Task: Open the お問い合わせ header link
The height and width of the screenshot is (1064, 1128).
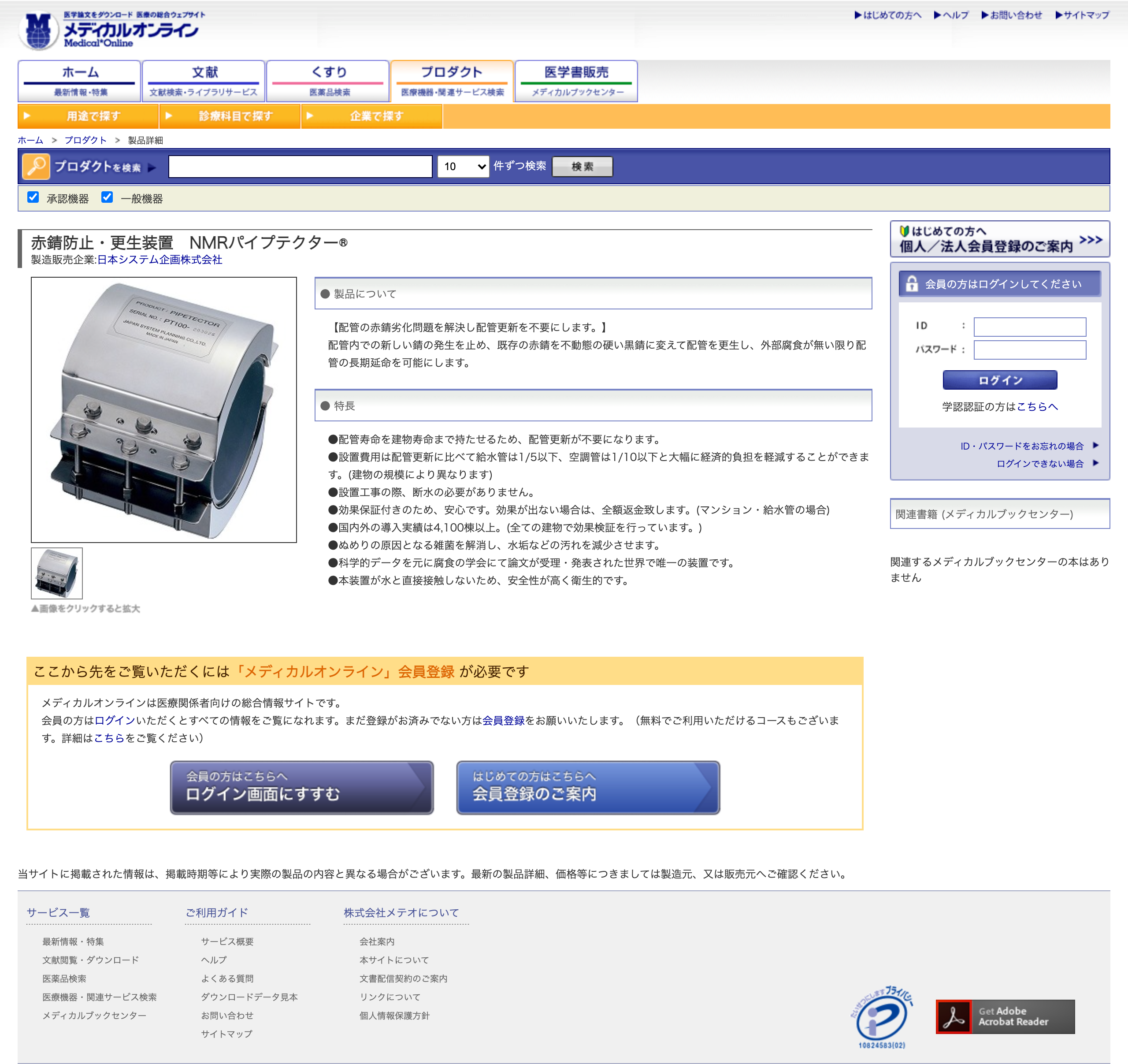Action: (1012, 15)
